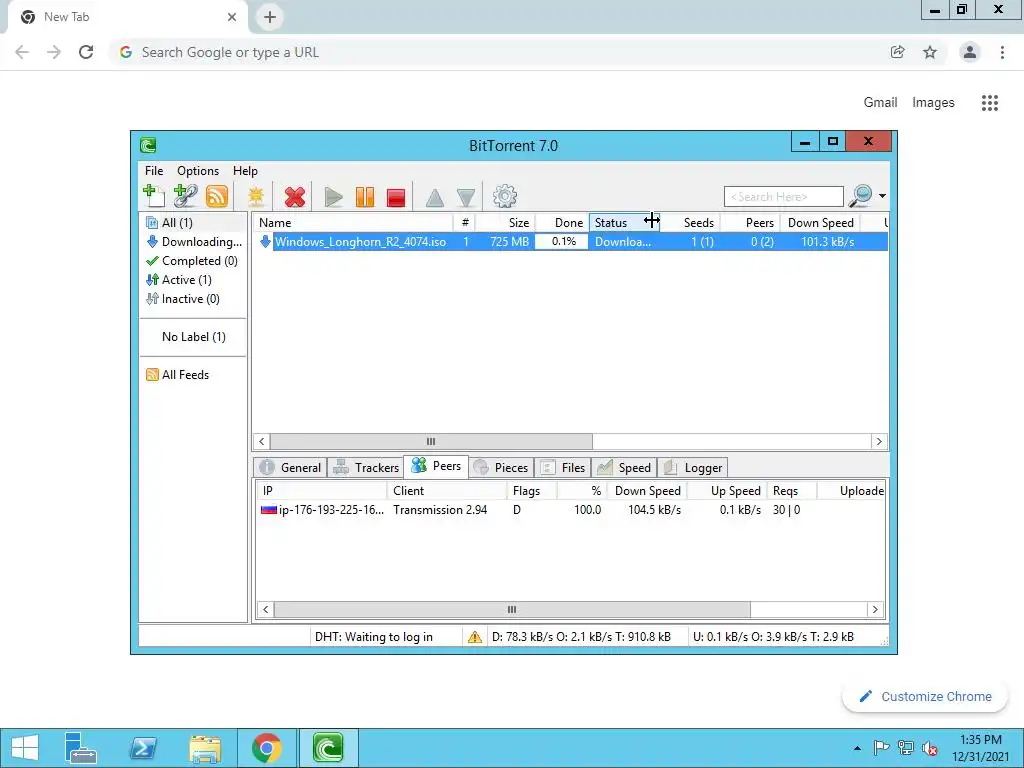The height and width of the screenshot is (768, 1024).
Task: Click the torrent list horizontal scrollbar thumb
Action: coord(431,441)
